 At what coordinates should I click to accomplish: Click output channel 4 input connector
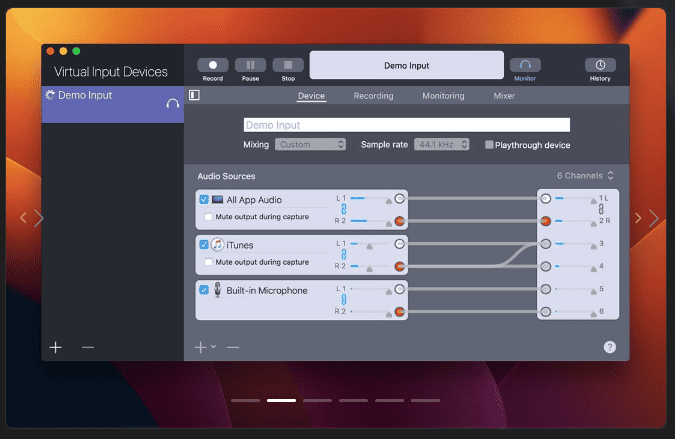click(545, 266)
